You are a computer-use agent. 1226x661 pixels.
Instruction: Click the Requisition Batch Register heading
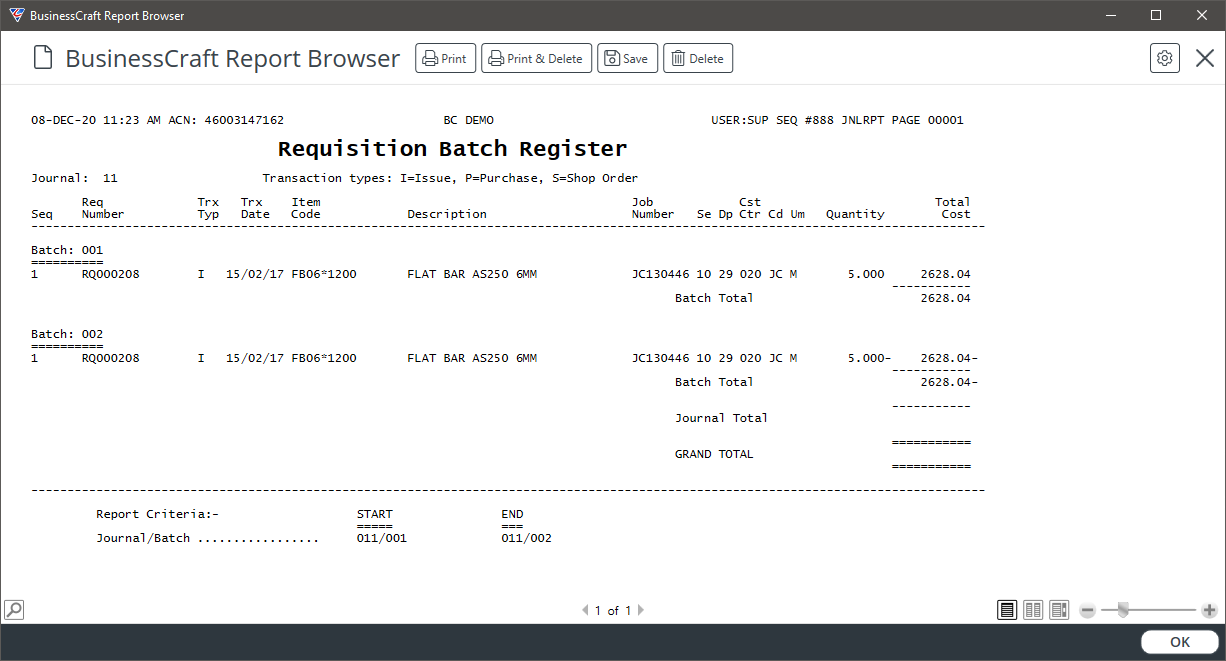(x=452, y=149)
